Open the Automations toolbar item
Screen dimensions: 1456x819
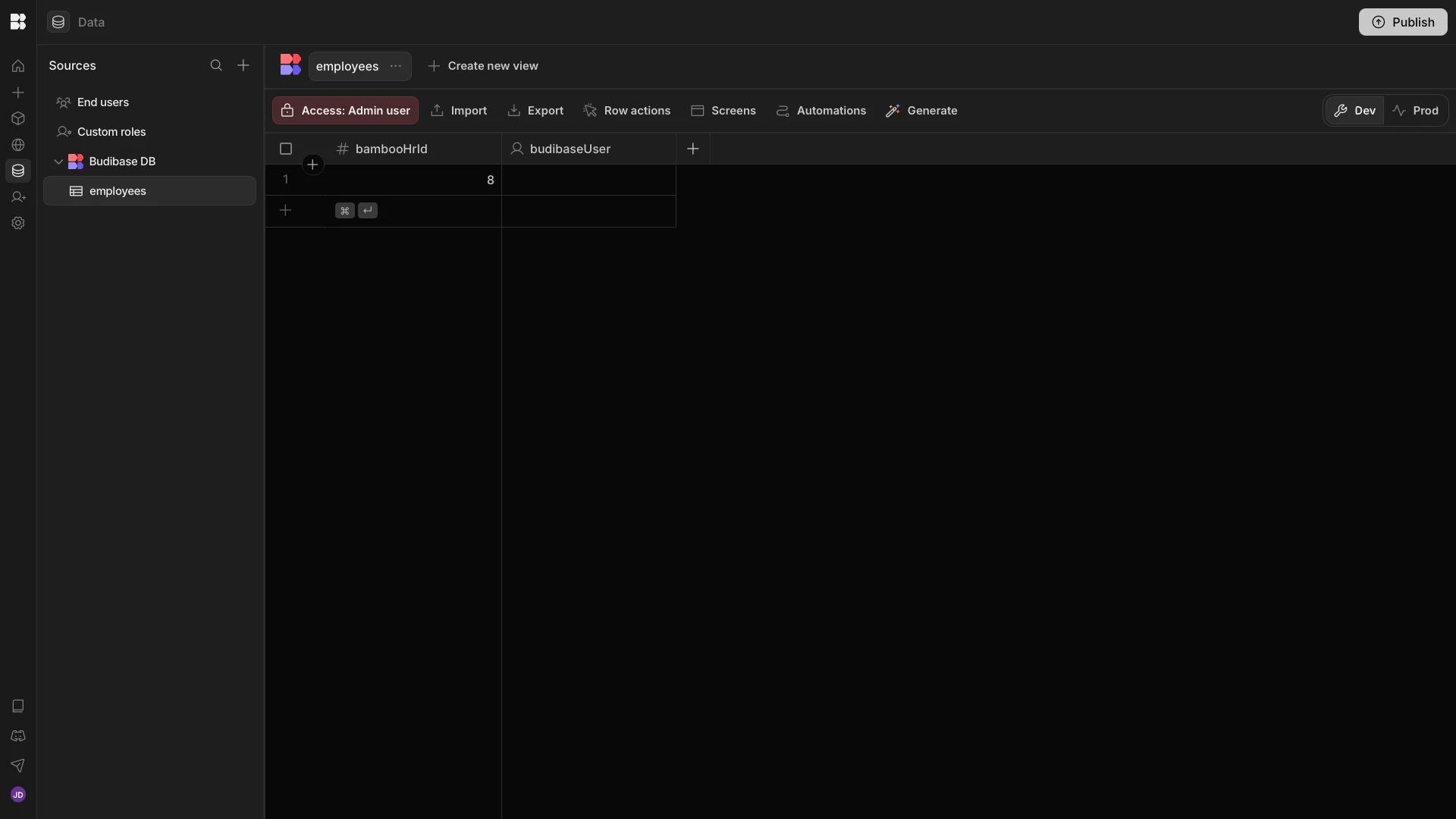[821, 111]
